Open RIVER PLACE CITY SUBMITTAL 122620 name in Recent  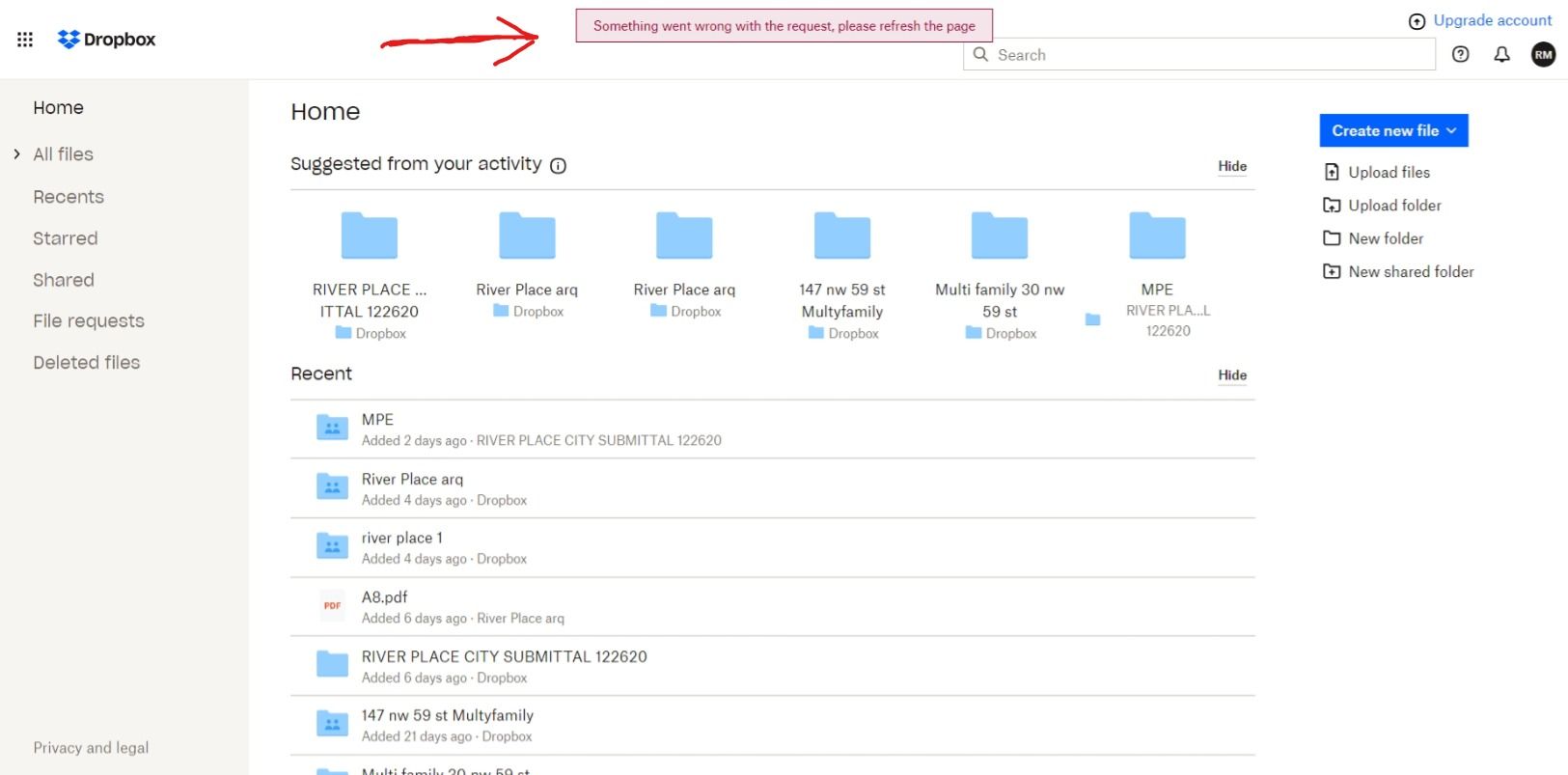pyautogui.click(x=504, y=657)
